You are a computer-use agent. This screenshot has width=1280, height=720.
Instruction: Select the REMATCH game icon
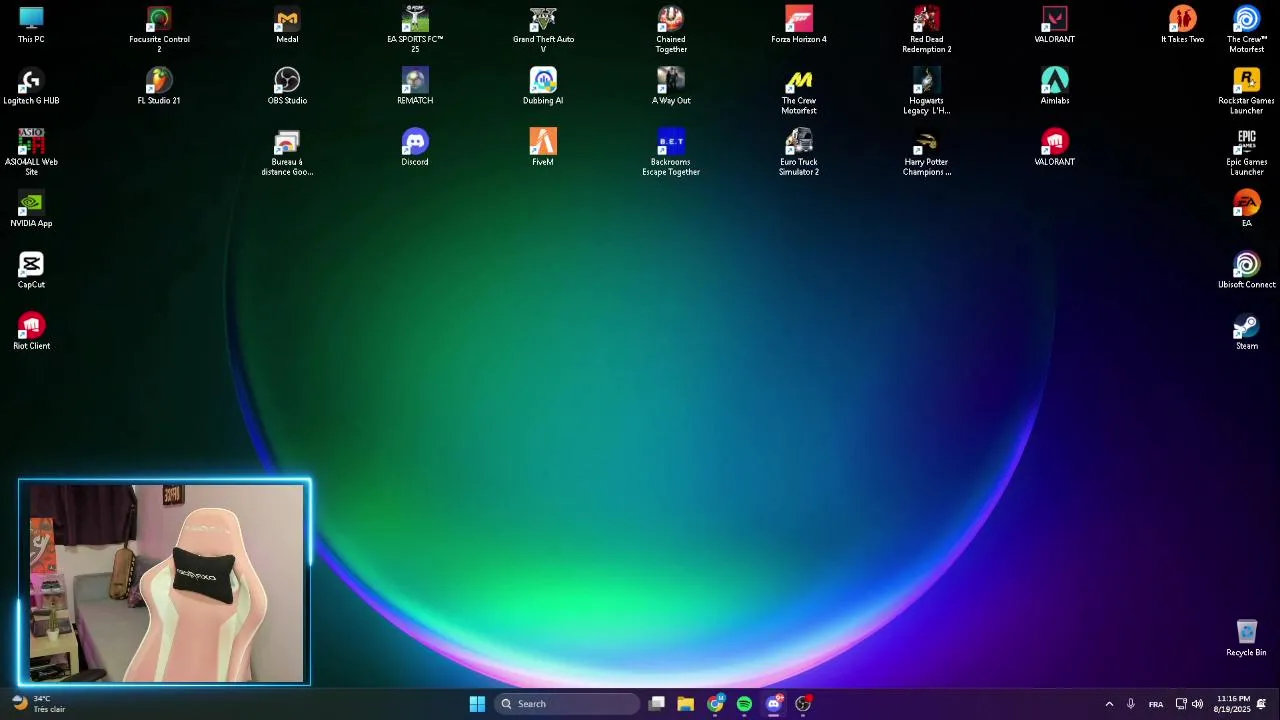click(415, 86)
